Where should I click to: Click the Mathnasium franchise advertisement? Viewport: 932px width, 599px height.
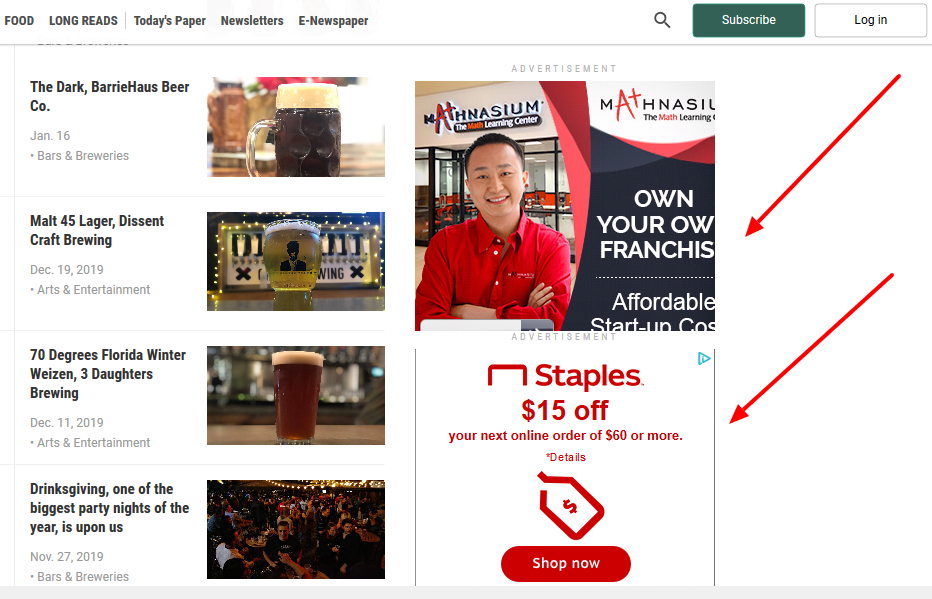click(564, 205)
